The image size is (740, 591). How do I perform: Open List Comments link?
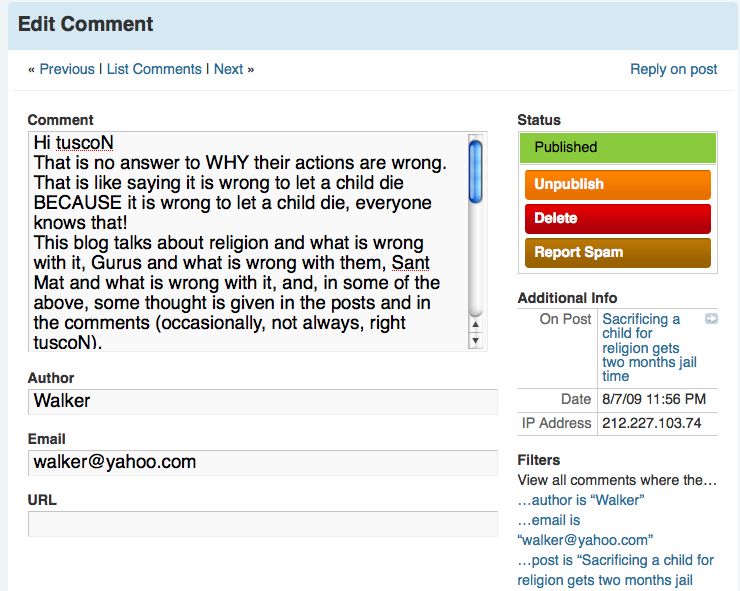154,69
